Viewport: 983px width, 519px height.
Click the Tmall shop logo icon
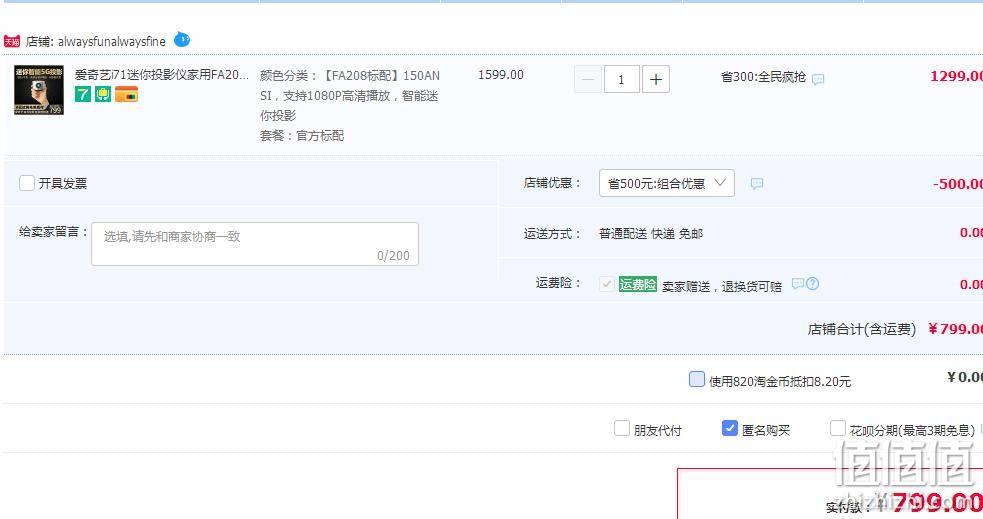coord(11,41)
